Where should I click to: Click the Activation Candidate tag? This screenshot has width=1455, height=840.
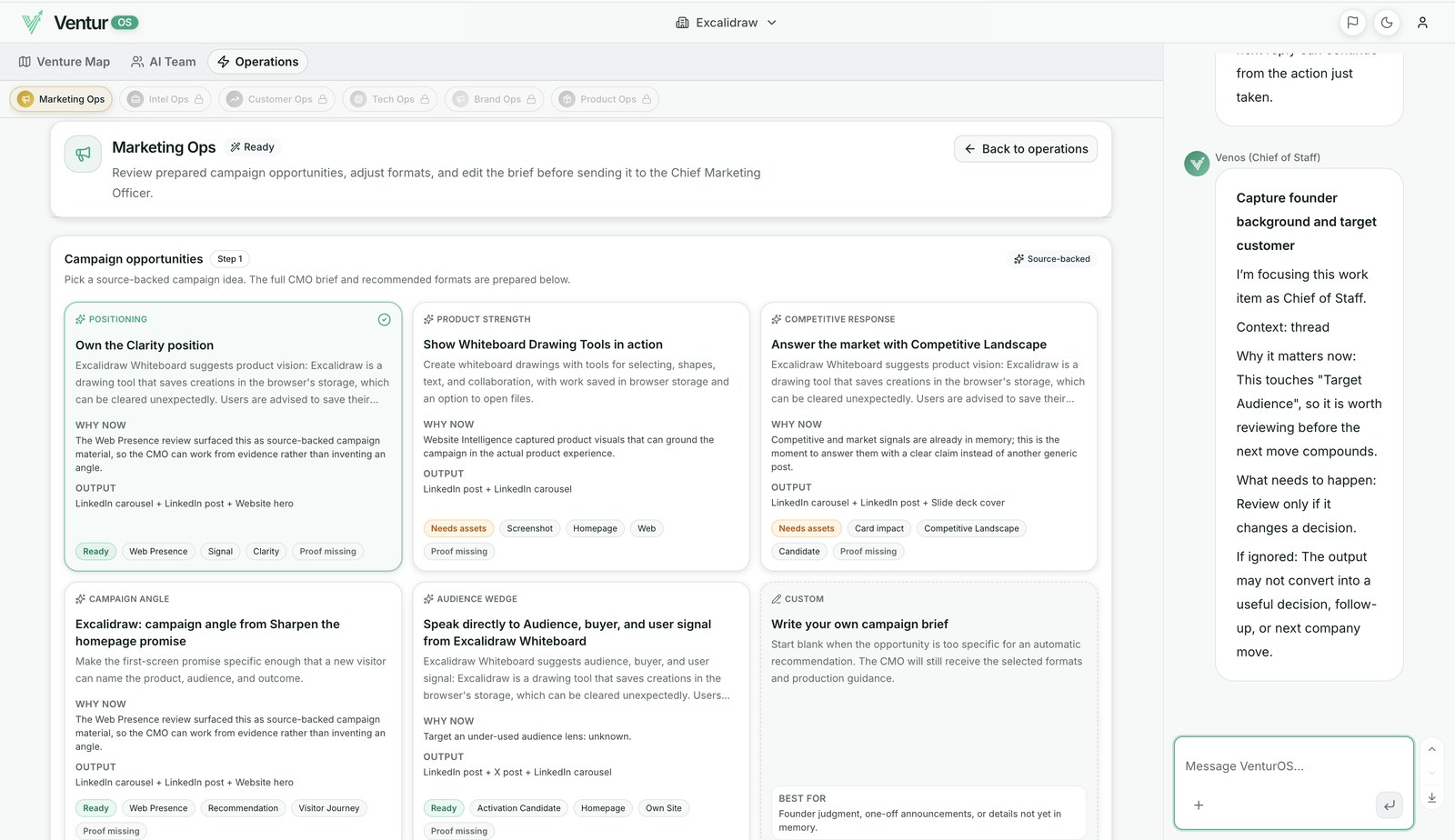coord(518,808)
